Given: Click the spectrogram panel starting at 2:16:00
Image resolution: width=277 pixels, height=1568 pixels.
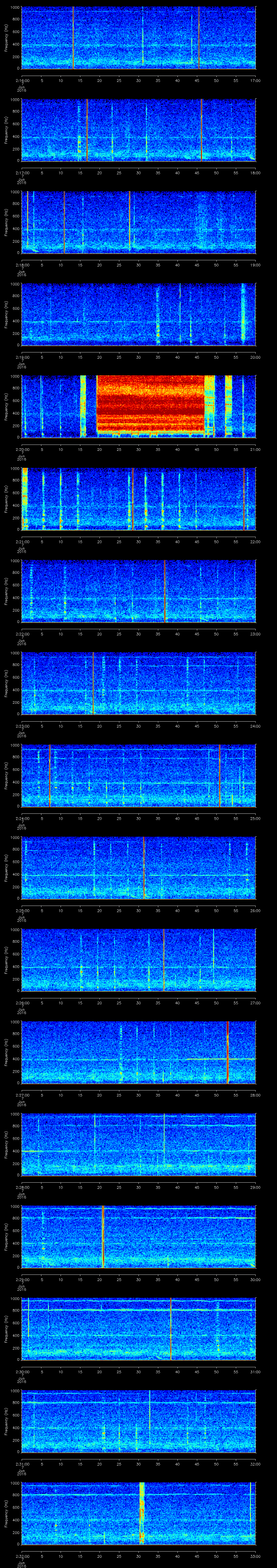Looking at the screenshot, I should (x=138, y=38).
